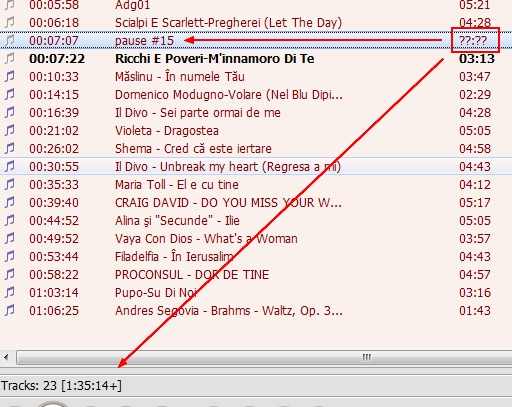Click note icon beside Scalpi E Scarlett track
The width and height of the screenshot is (512, 407).
click(x=10, y=22)
